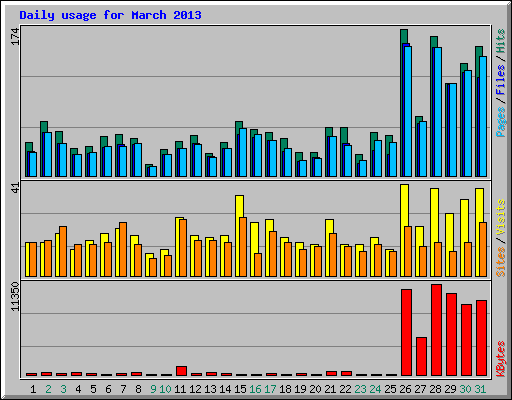Viewport: 512px width, 400px height.
Task: Click green weekend day label "2"
Action: point(48,389)
